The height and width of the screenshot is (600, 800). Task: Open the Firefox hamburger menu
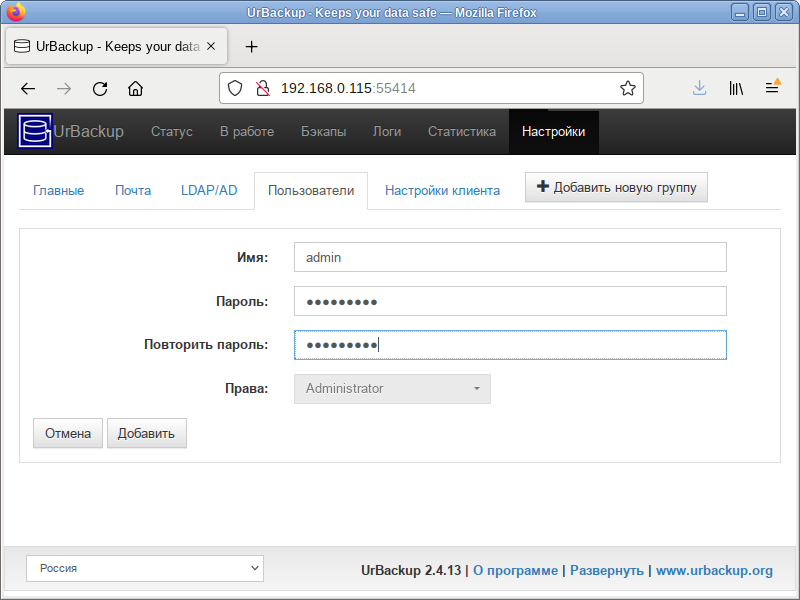(x=772, y=88)
